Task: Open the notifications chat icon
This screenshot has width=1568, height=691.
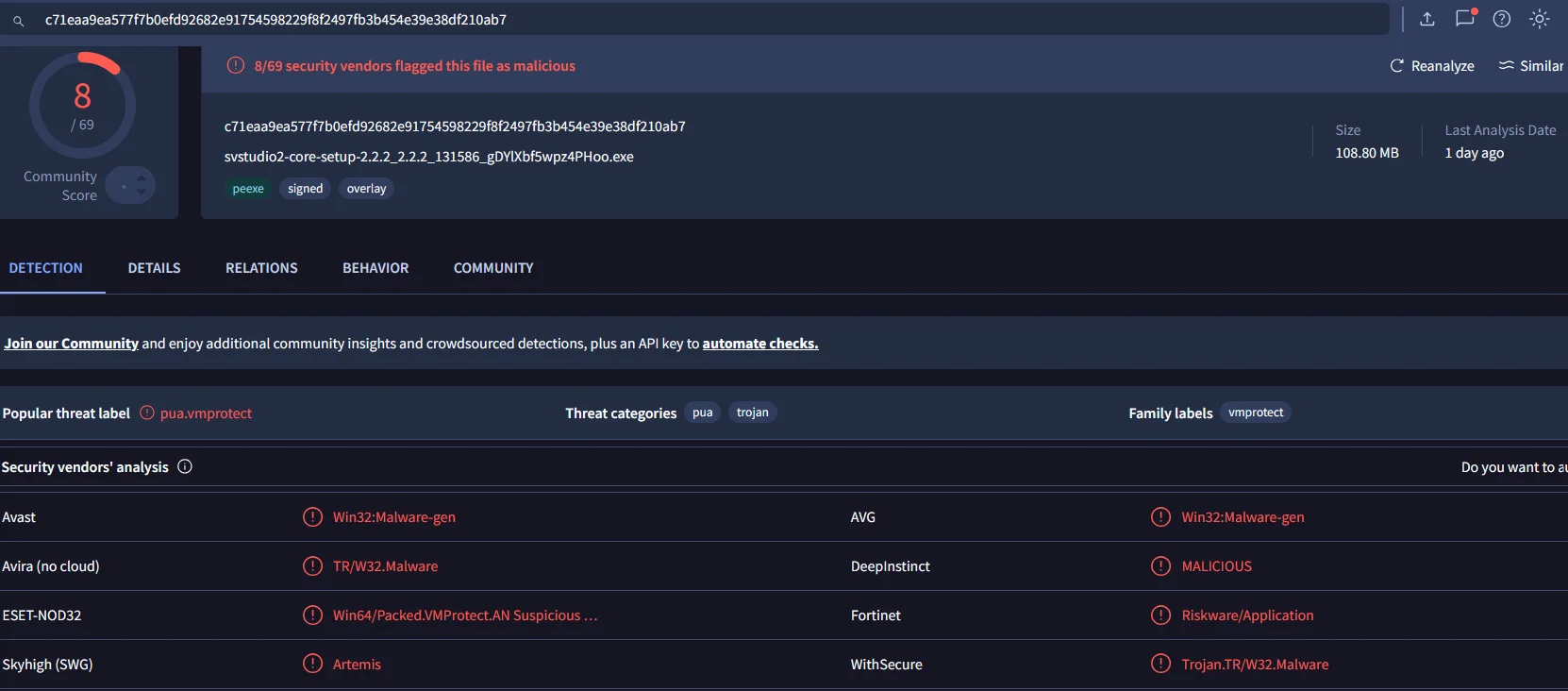Action: tap(1465, 18)
